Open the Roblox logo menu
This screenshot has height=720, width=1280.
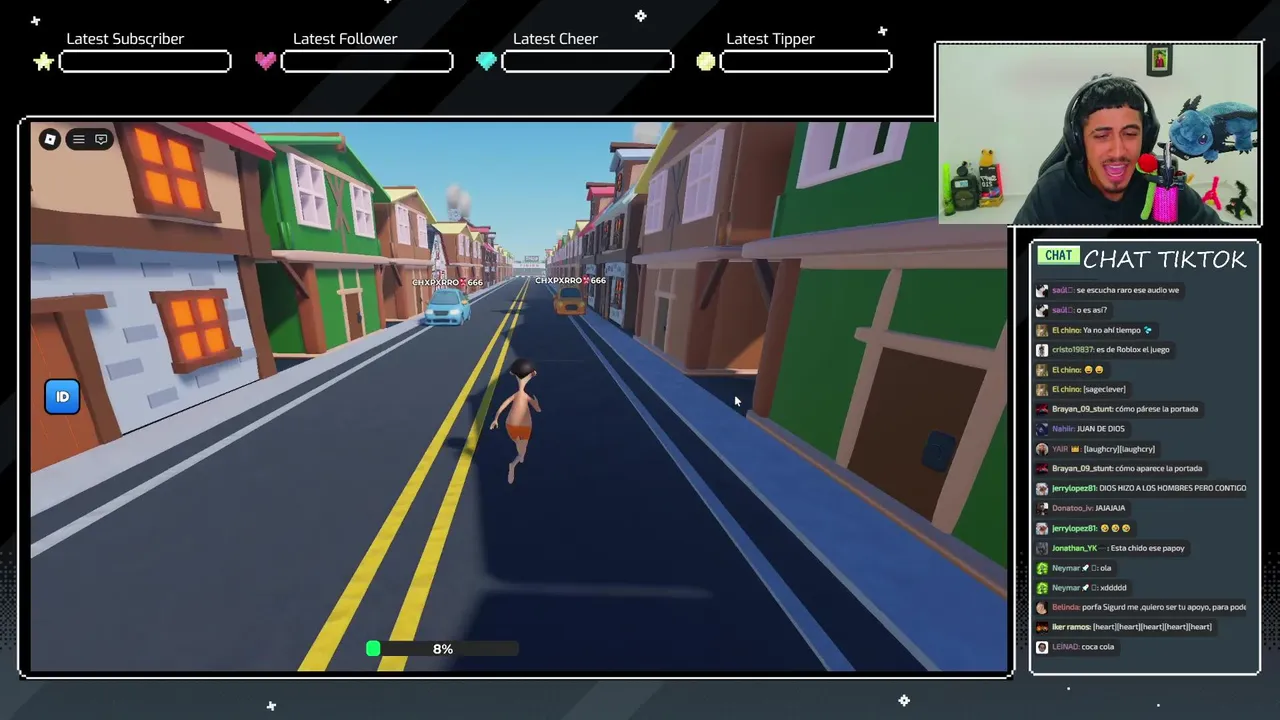[x=50, y=139]
